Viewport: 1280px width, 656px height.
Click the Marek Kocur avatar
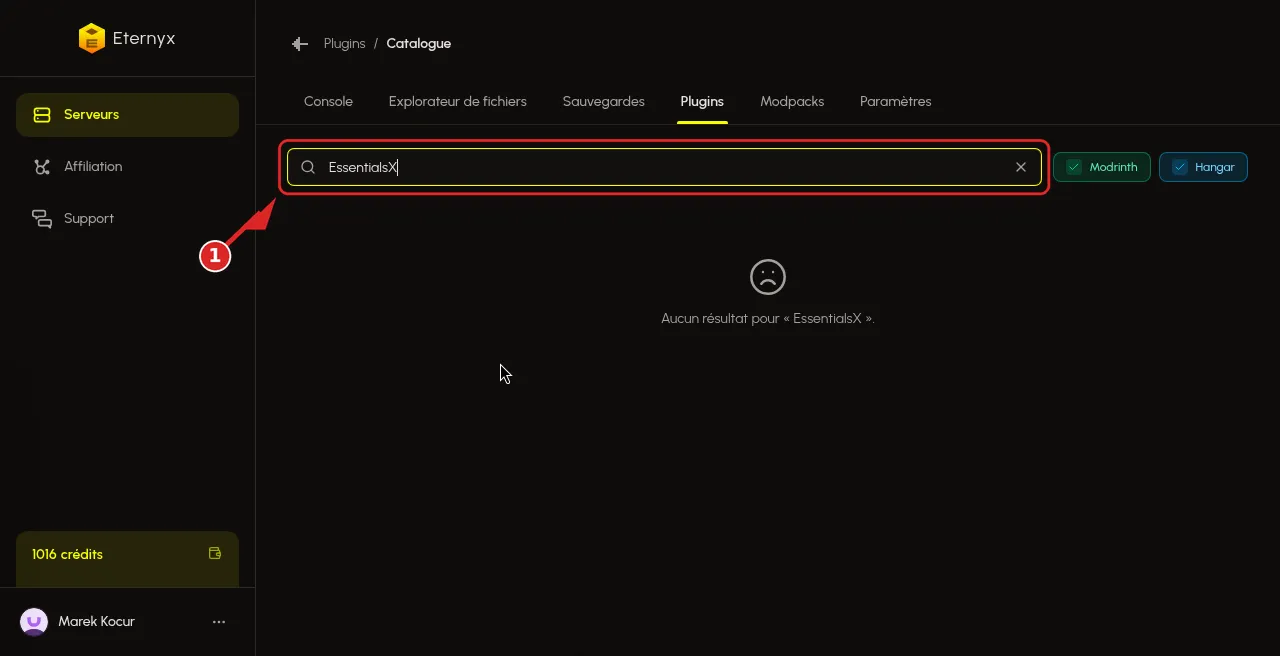(x=34, y=622)
